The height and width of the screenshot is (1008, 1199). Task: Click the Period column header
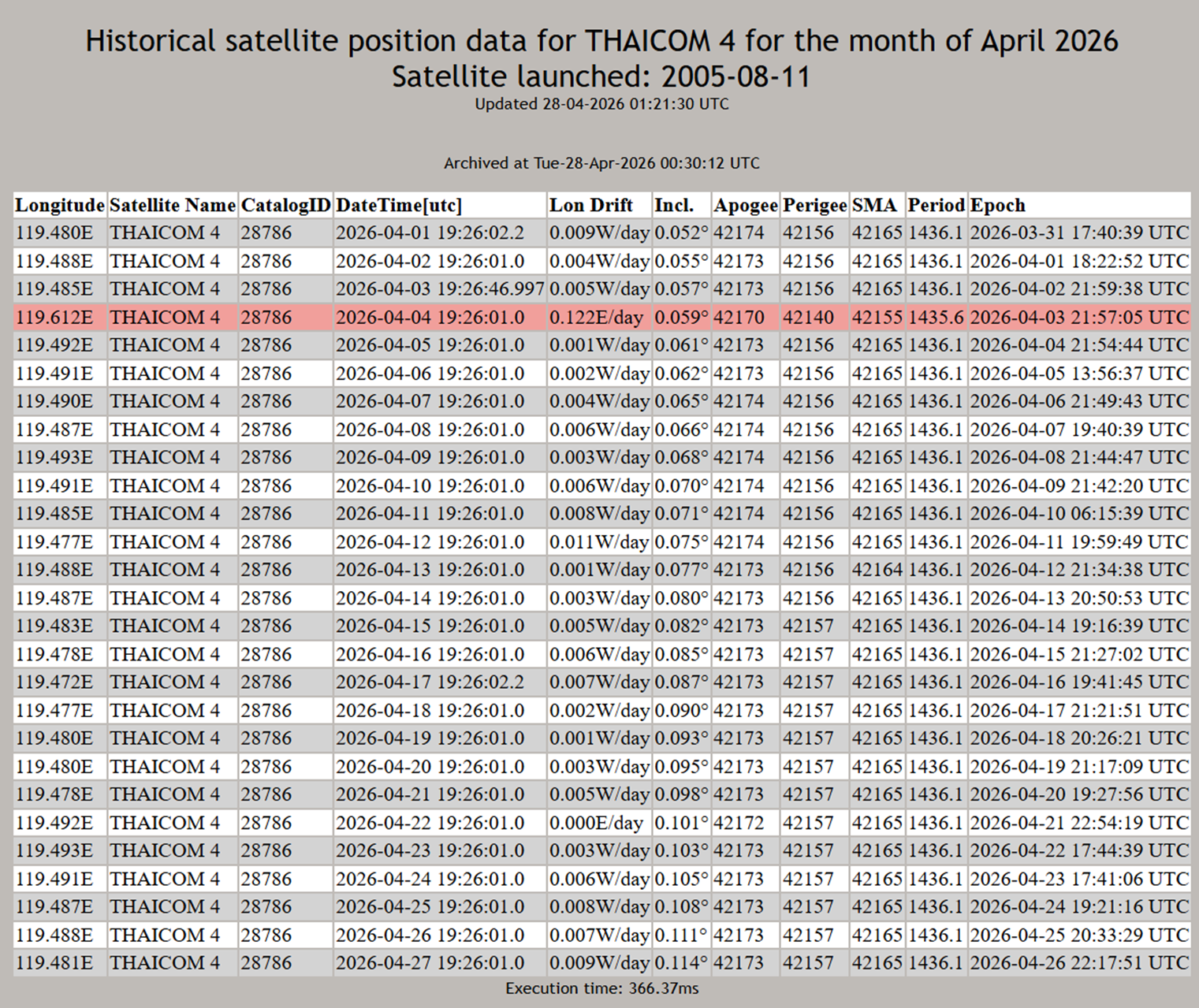click(x=936, y=206)
